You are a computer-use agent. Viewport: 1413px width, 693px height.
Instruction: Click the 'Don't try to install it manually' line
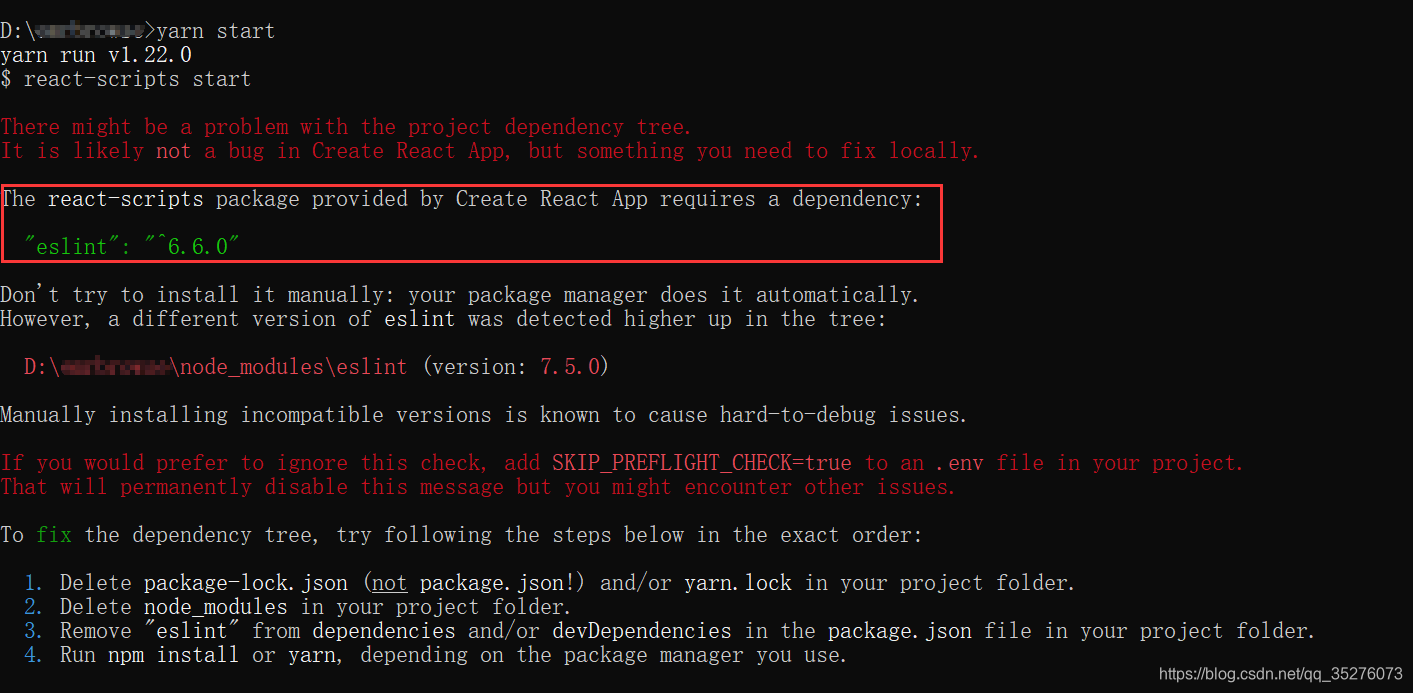[x=460, y=295]
